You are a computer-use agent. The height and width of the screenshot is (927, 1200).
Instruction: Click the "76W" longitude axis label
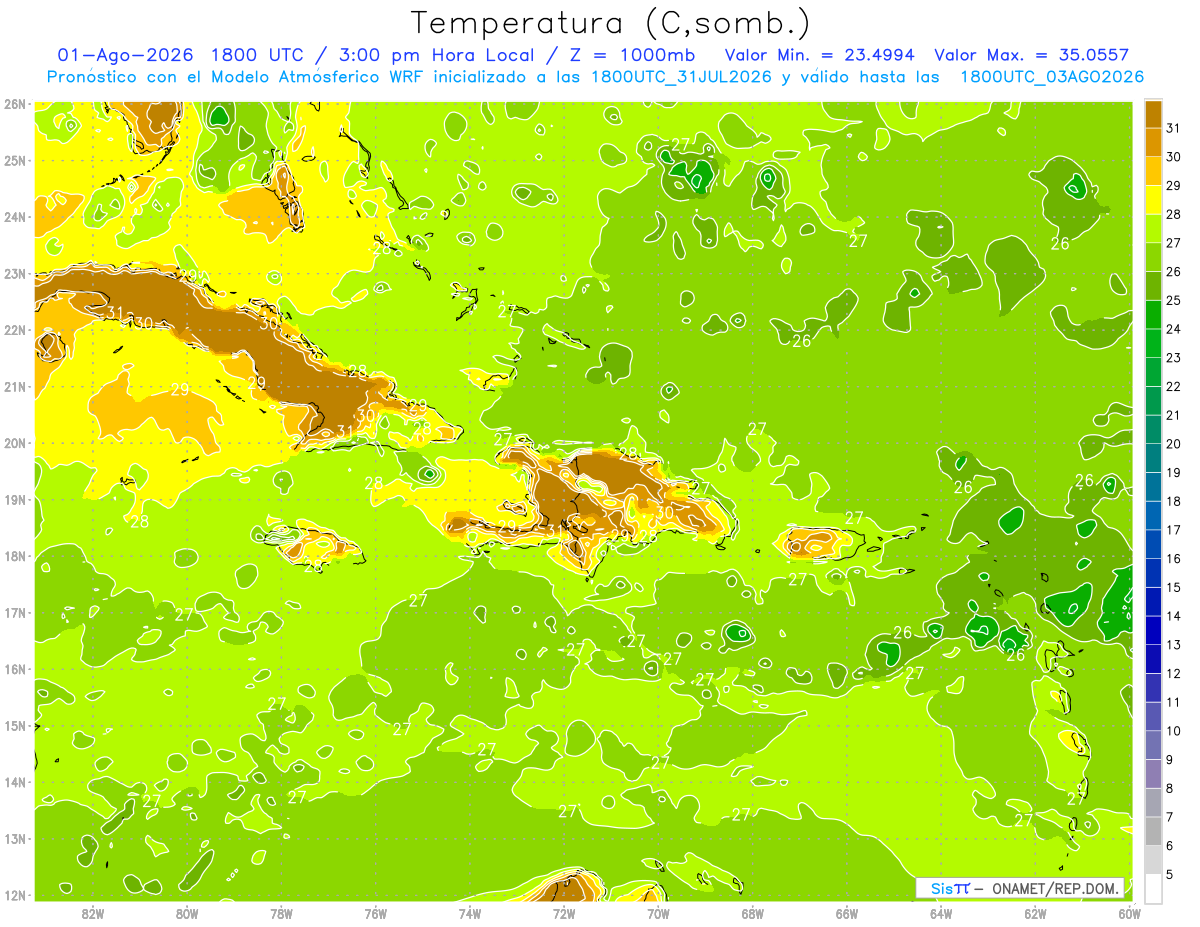[375, 914]
